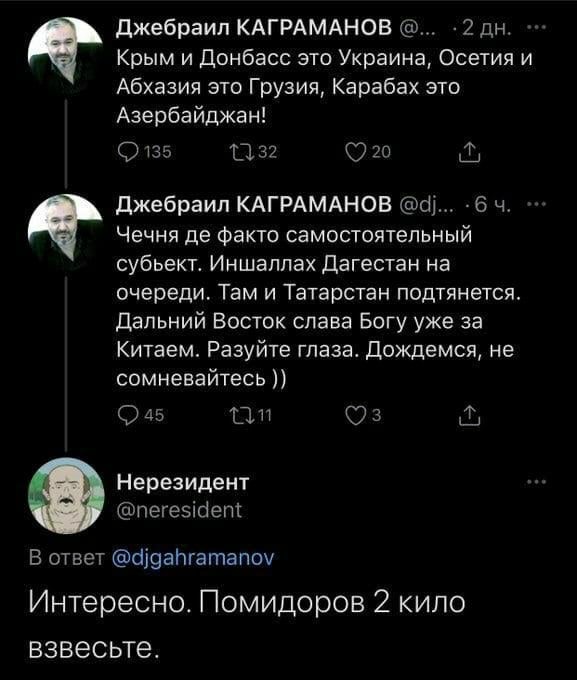View Нерезидент's cartoon avatar
The width and height of the screenshot is (577, 680).
[x=66, y=495]
